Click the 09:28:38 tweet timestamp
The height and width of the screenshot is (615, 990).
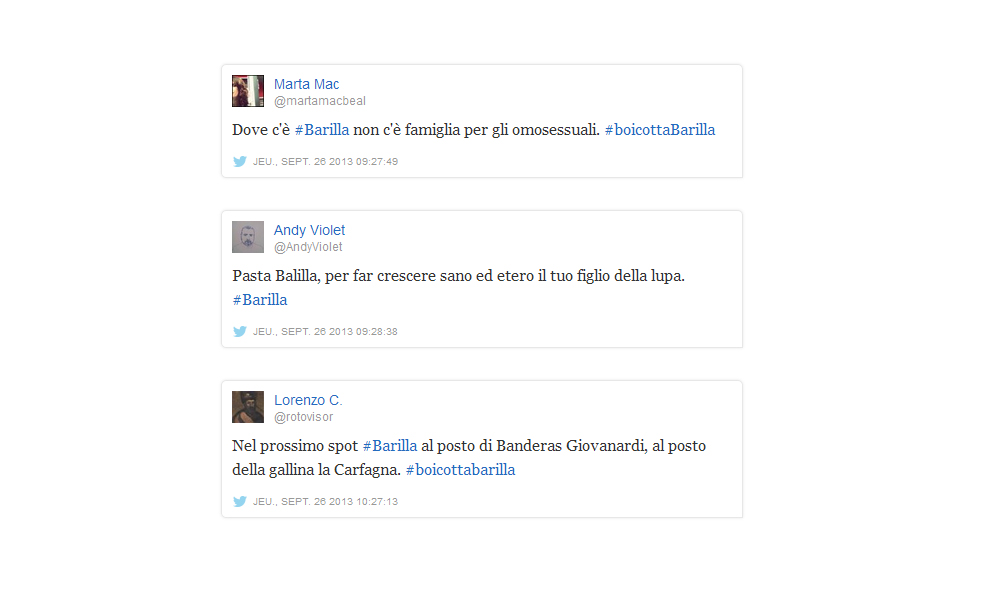[326, 331]
